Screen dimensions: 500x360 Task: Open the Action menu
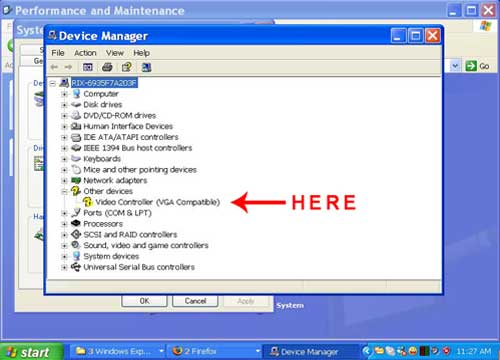(85, 53)
